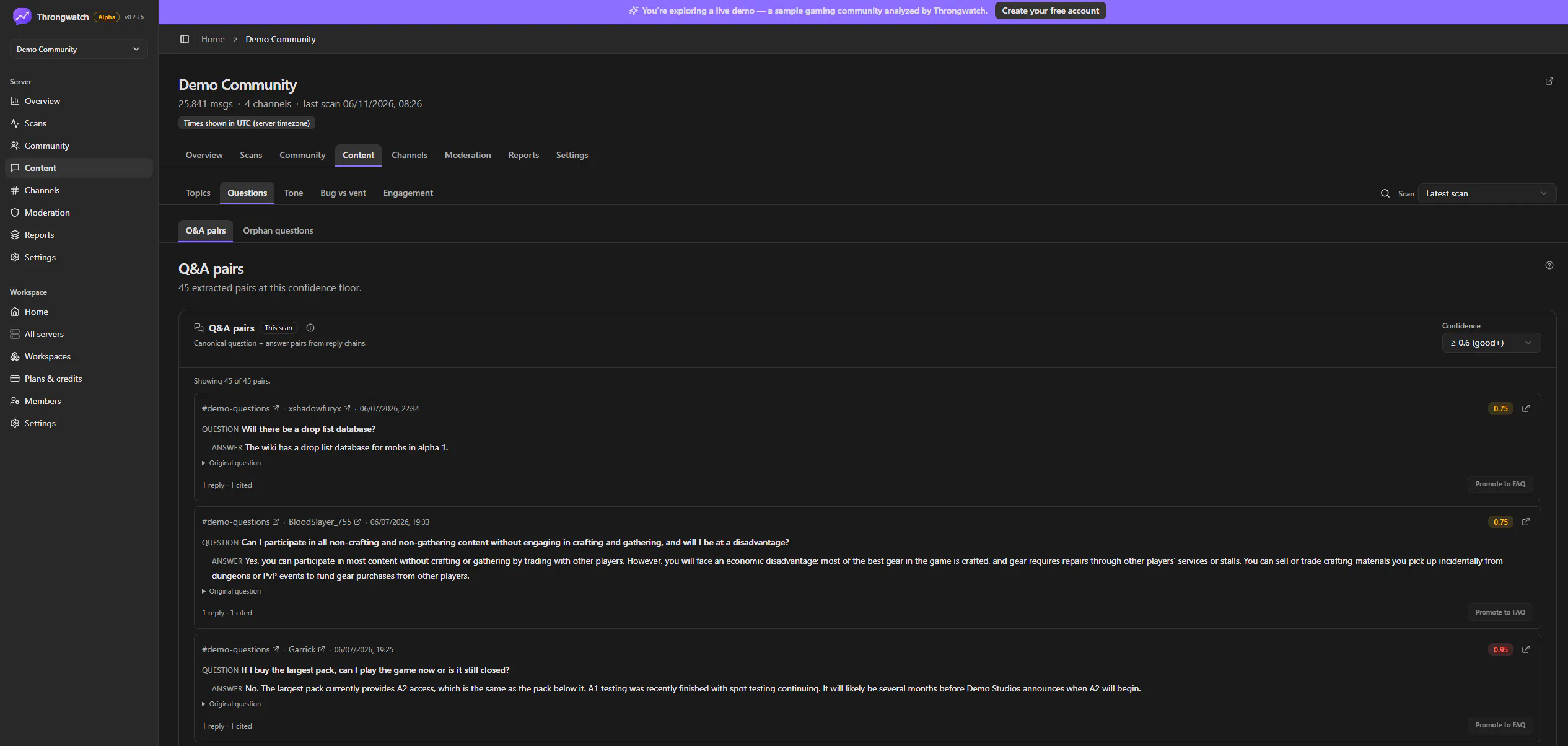
Task: Click link icon beside xshadowfuryx username
Action: coord(347,408)
